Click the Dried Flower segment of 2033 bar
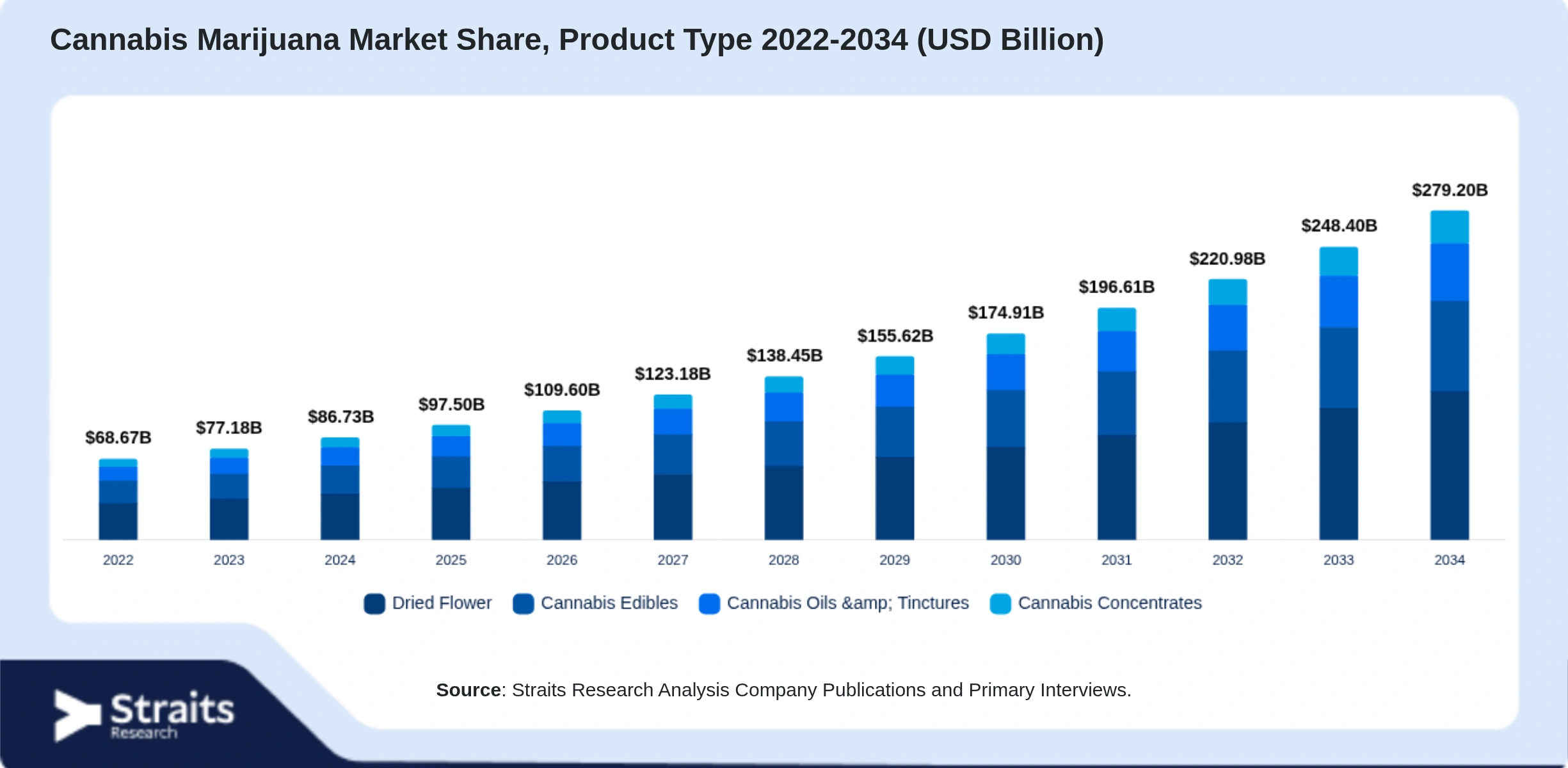Image resolution: width=1568 pixels, height=768 pixels. (x=1339, y=474)
